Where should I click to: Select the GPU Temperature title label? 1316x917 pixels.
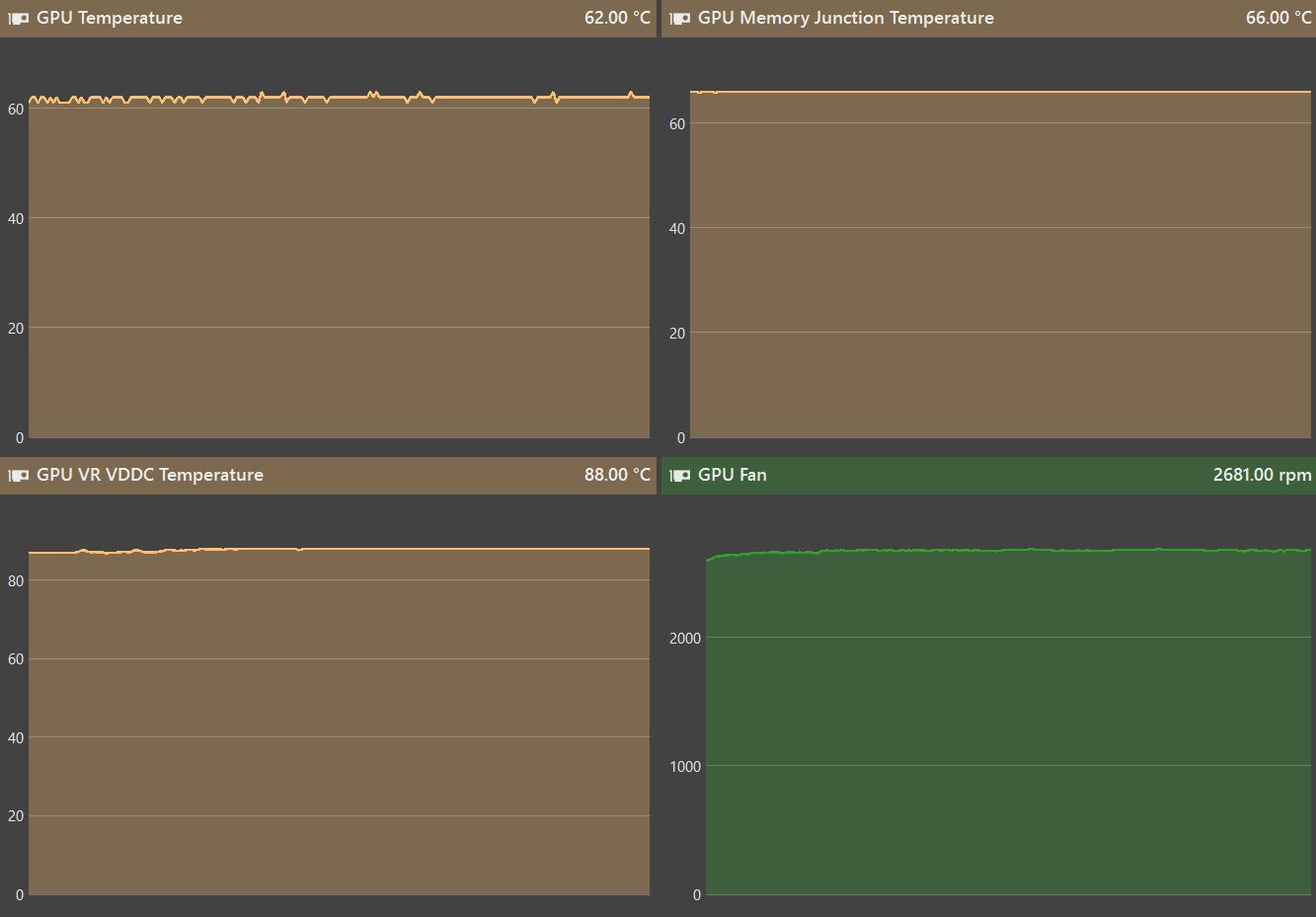pyautogui.click(x=109, y=18)
